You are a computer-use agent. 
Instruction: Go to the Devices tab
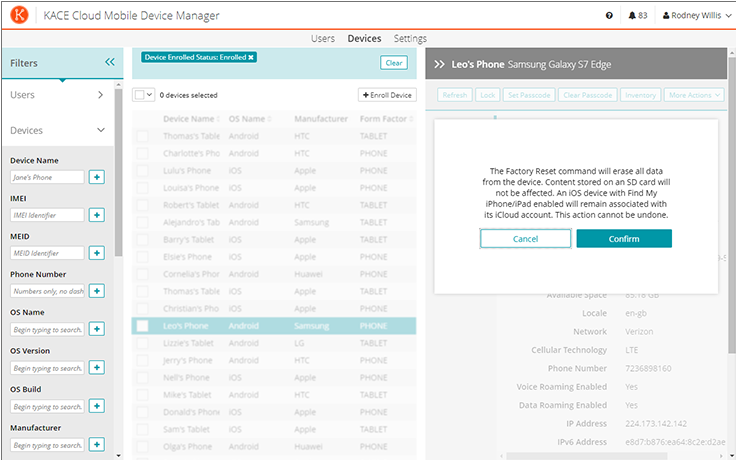tap(364, 38)
